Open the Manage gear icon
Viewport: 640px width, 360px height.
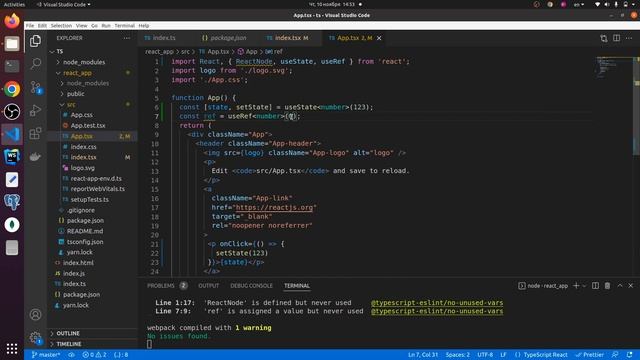36,338
